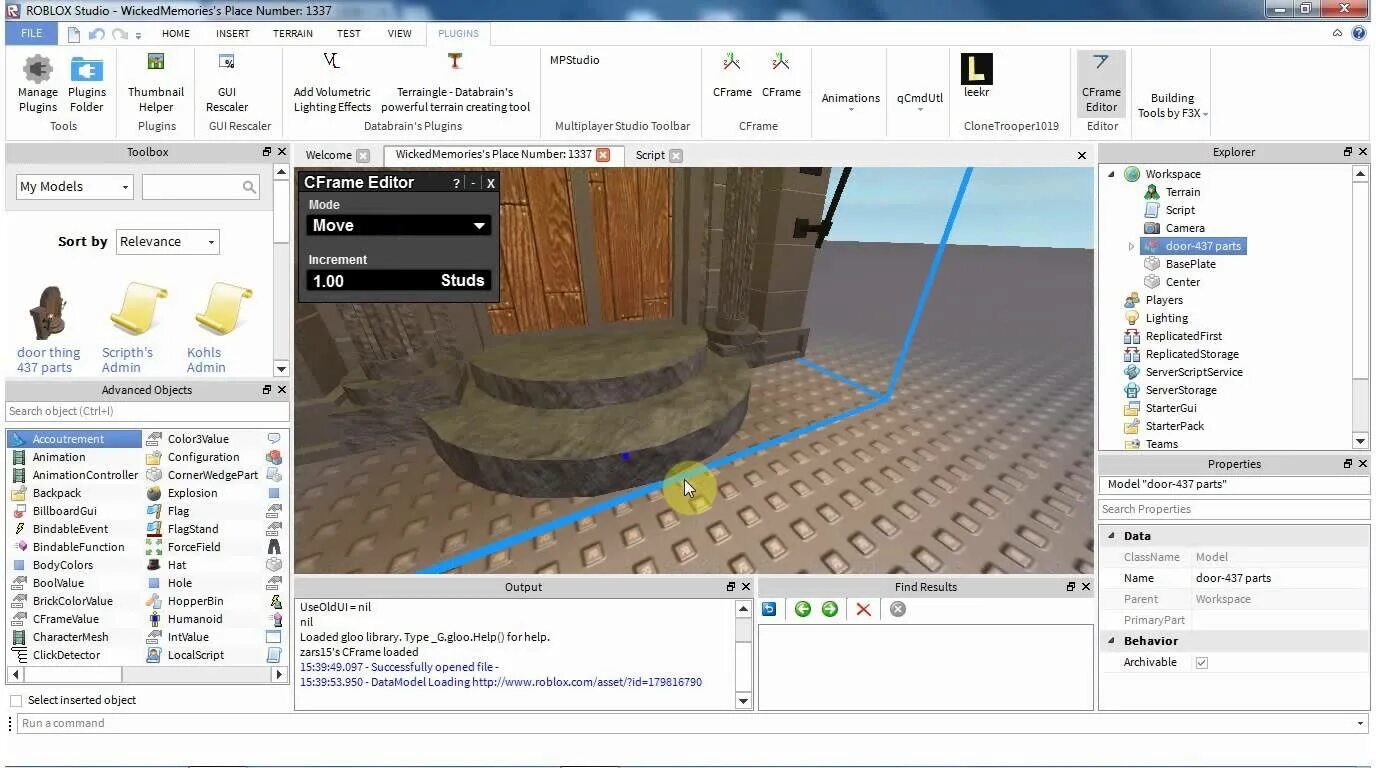
Task: Switch to the HOME ribbon tab
Action: point(176,33)
